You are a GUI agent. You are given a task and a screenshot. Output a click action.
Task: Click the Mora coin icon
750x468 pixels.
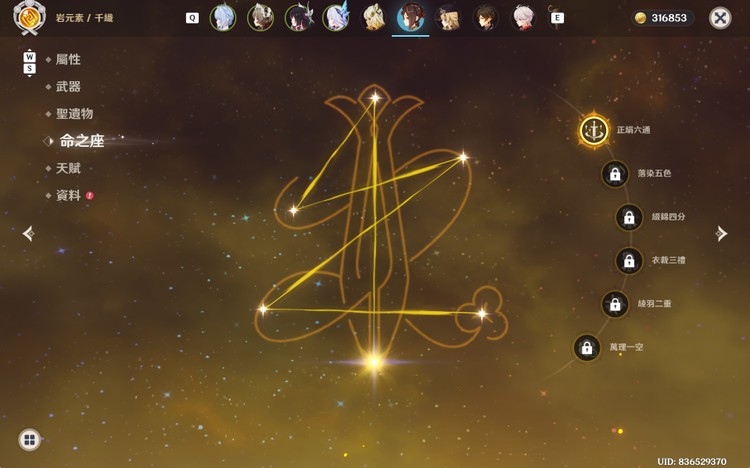(640, 18)
